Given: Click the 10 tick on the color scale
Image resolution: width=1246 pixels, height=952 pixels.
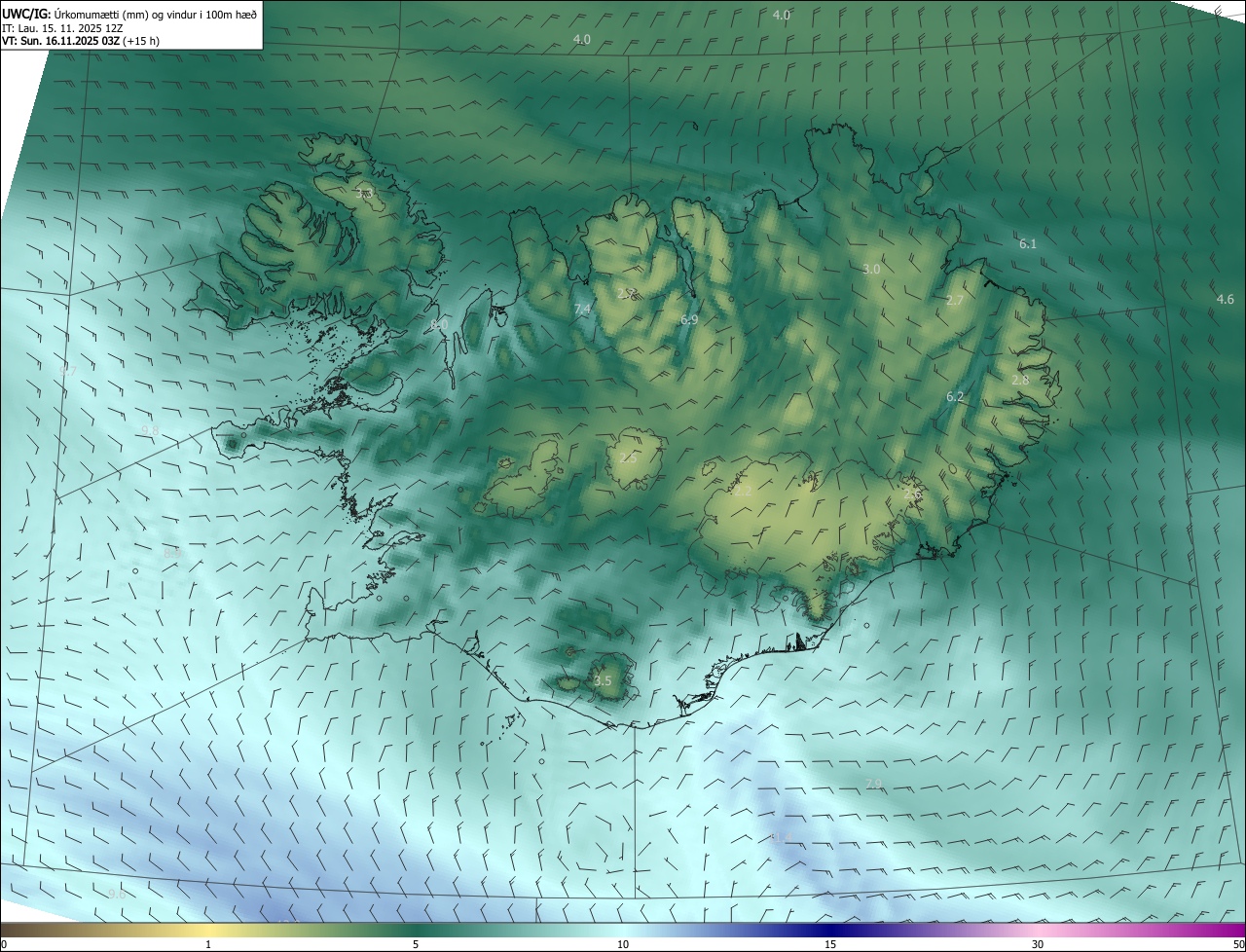Looking at the screenshot, I should [623, 944].
